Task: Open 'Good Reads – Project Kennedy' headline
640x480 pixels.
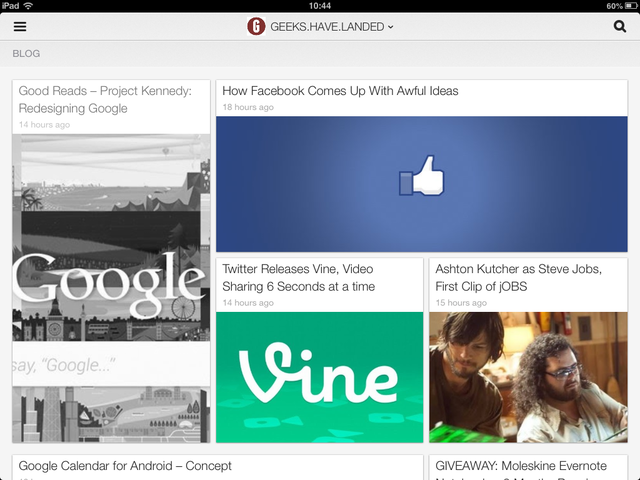Action: tap(105, 99)
